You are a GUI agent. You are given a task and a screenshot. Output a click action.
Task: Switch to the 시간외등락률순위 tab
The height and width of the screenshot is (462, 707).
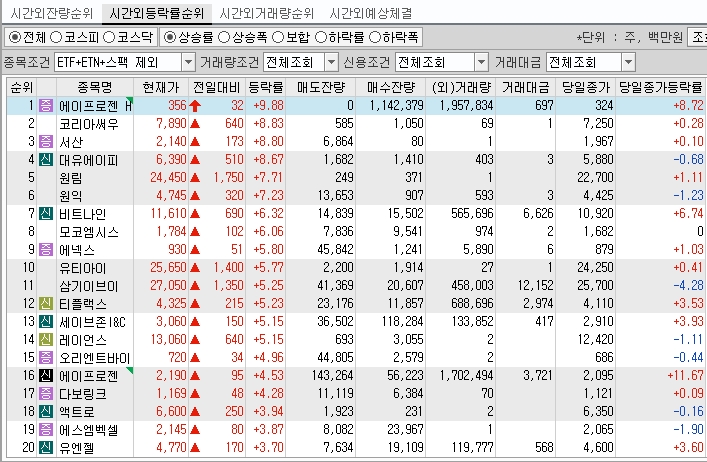[157, 14]
